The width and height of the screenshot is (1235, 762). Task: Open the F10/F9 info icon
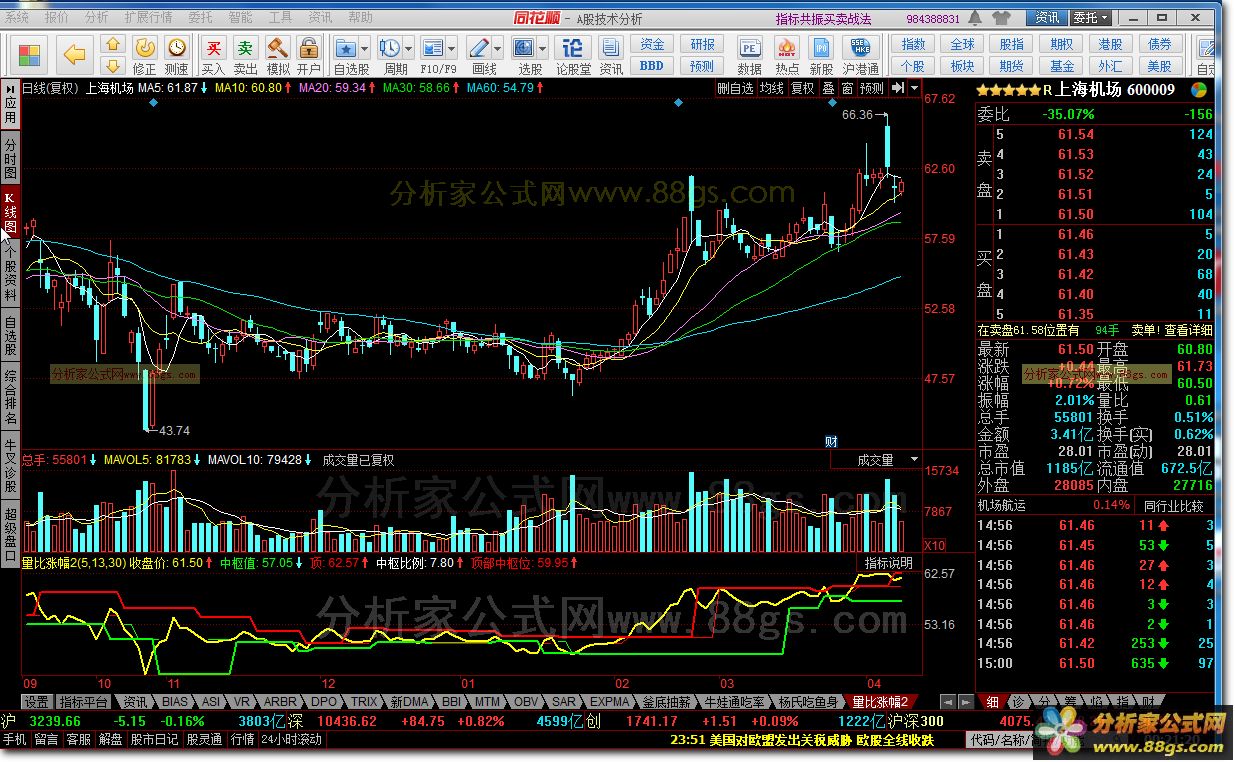pos(433,48)
